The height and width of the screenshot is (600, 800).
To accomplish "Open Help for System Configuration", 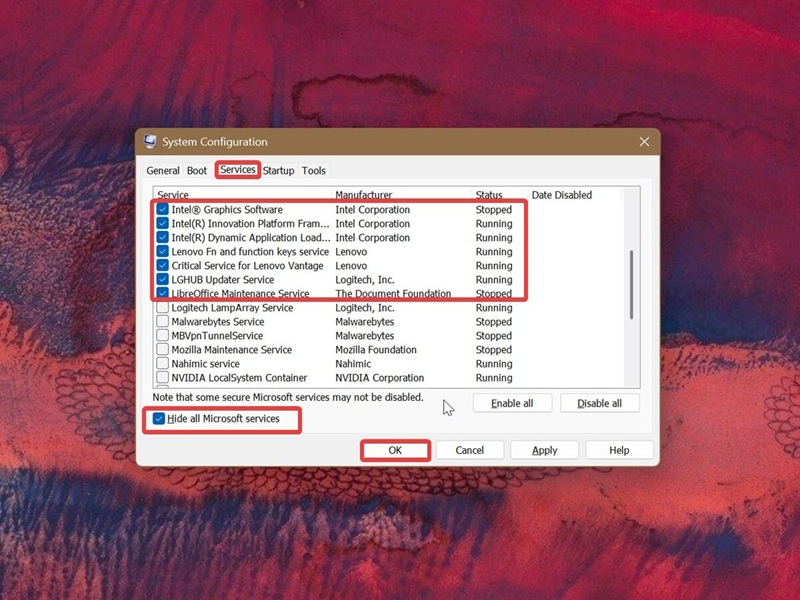I will tap(619, 450).
